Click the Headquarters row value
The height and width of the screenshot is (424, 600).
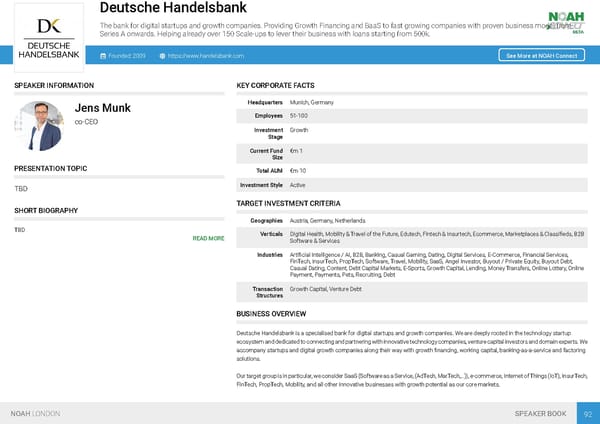click(x=313, y=103)
